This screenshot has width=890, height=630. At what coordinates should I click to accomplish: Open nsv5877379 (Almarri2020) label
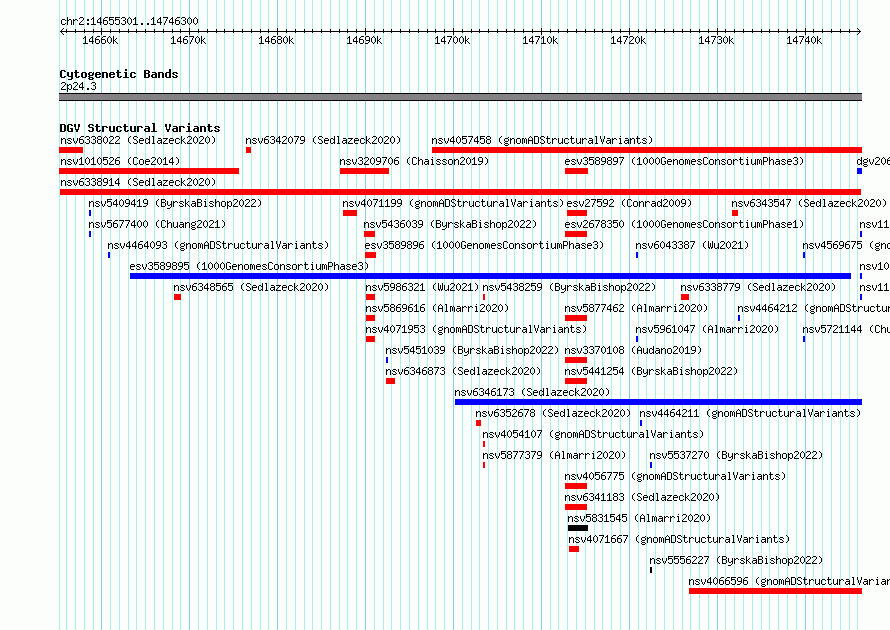click(x=554, y=455)
